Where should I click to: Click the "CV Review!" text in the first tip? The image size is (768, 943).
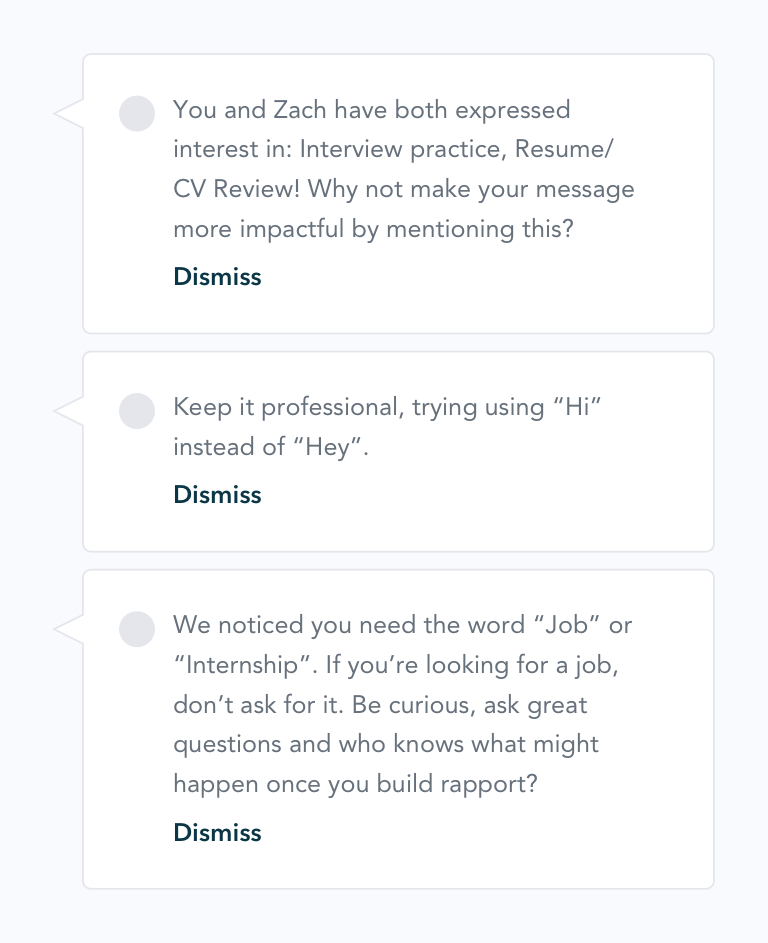pyautogui.click(x=236, y=189)
